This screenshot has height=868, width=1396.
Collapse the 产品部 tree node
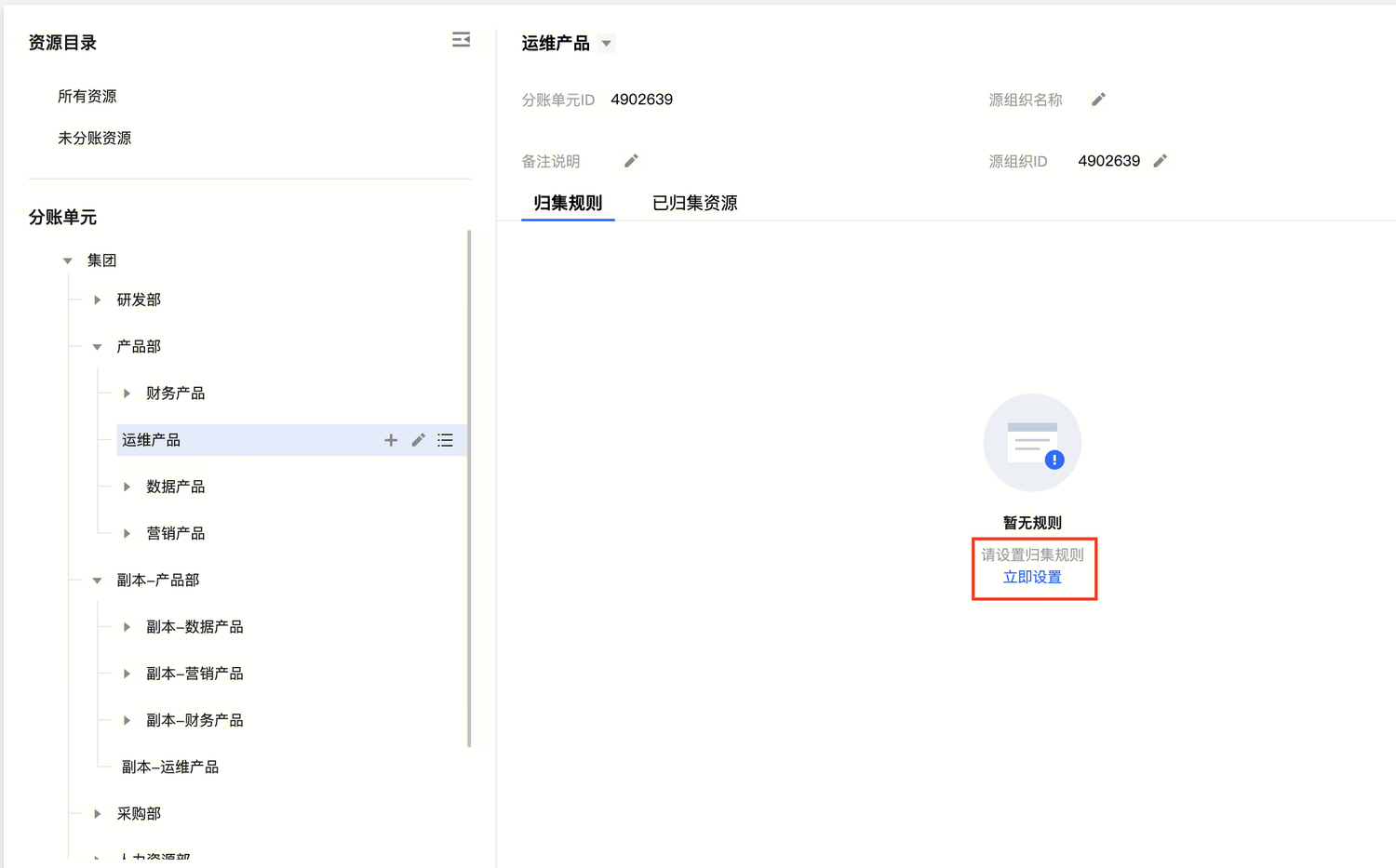(x=97, y=347)
